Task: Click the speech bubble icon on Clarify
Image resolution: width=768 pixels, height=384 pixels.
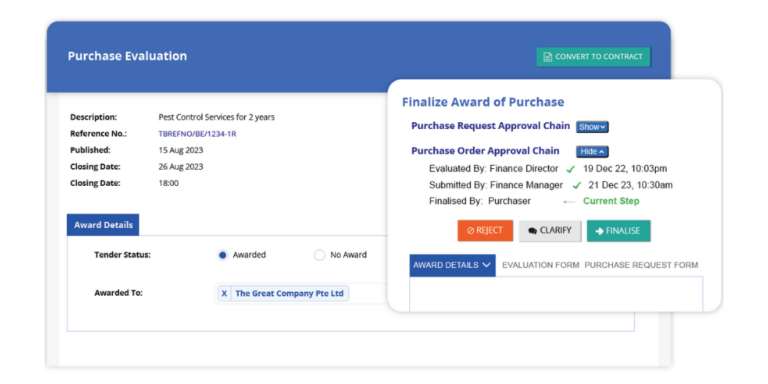Action: coord(533,231)
